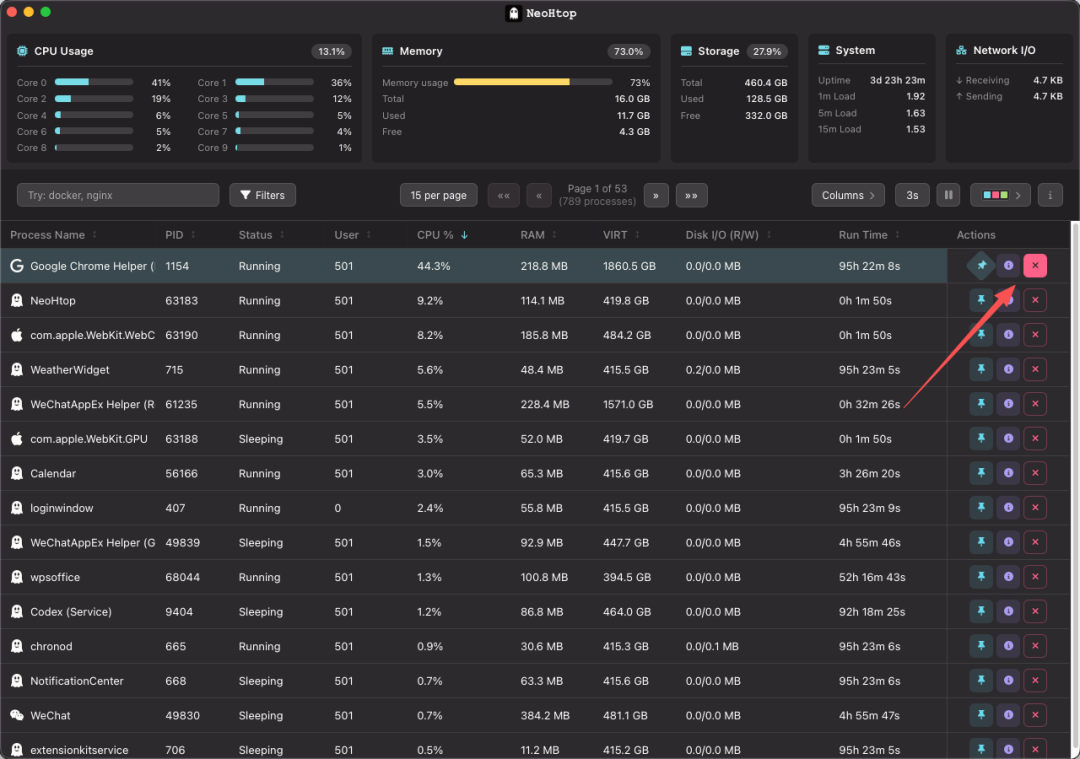The image size is (1080, 759).
Task: Open details for wpsoffice process
Action: [x=1008, y=576]
